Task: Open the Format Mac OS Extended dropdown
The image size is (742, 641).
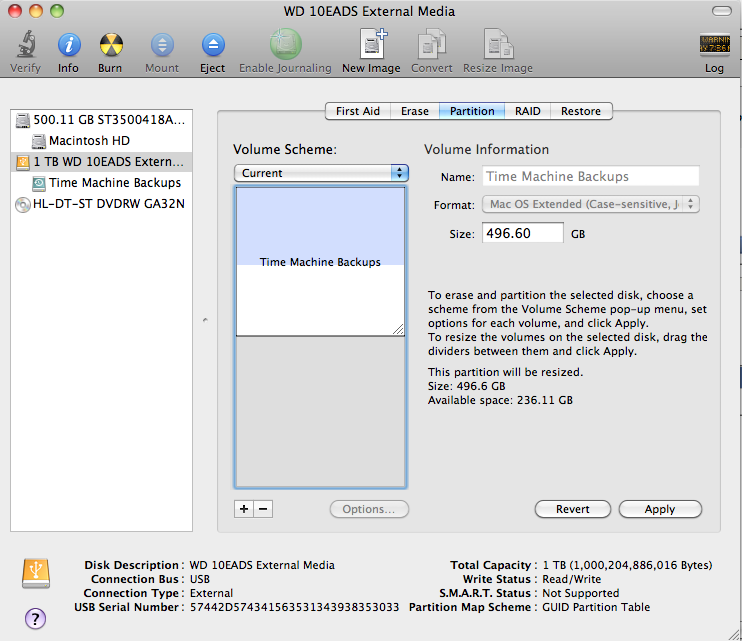Action: [591, 204]
